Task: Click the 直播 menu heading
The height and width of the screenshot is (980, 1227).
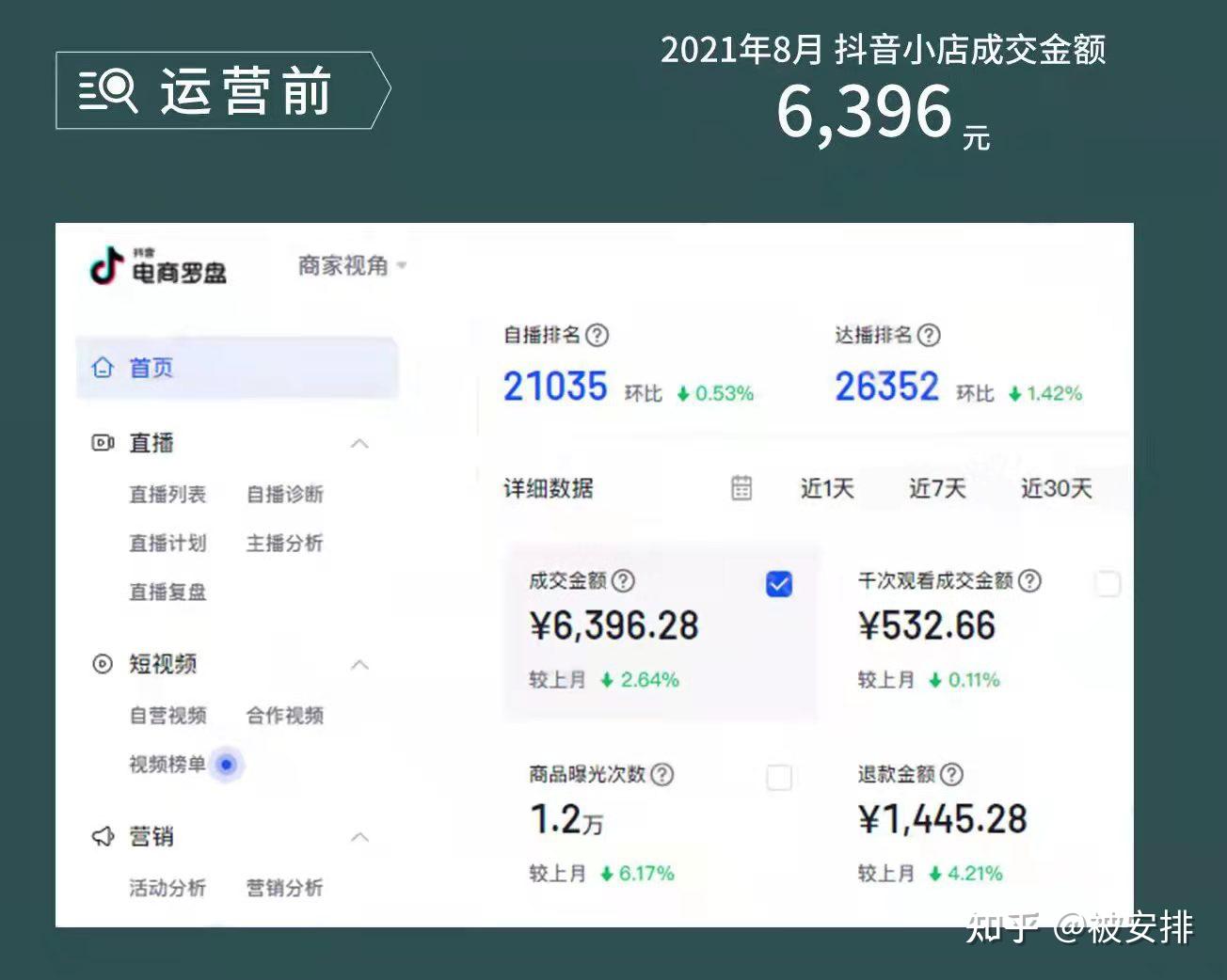Action: pyautogui.click(x=151, y=443)
